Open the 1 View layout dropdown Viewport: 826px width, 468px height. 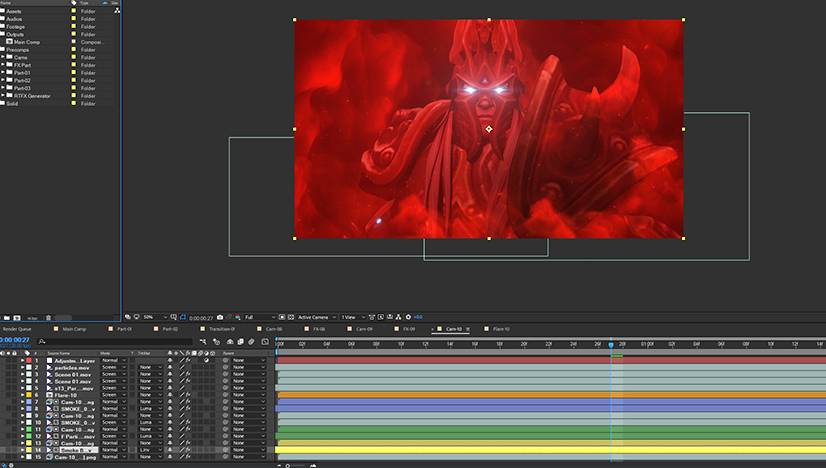point(353,317)
